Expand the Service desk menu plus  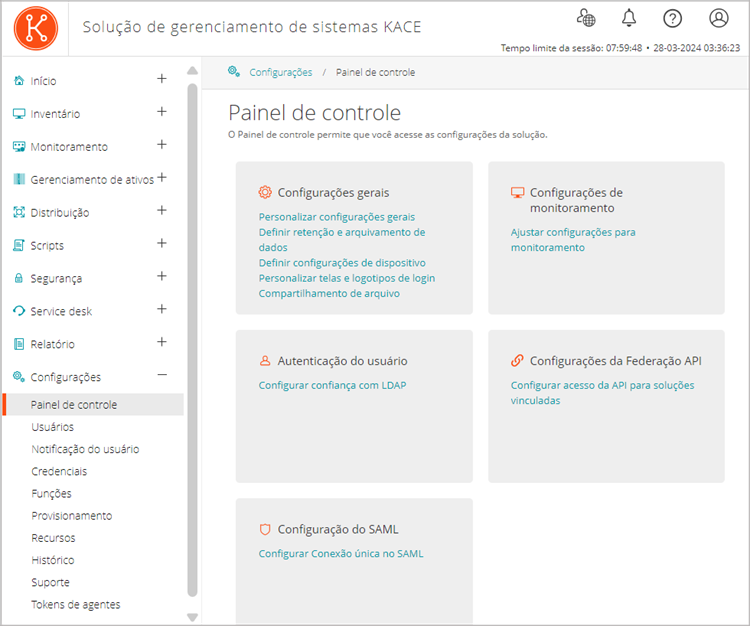162,309
